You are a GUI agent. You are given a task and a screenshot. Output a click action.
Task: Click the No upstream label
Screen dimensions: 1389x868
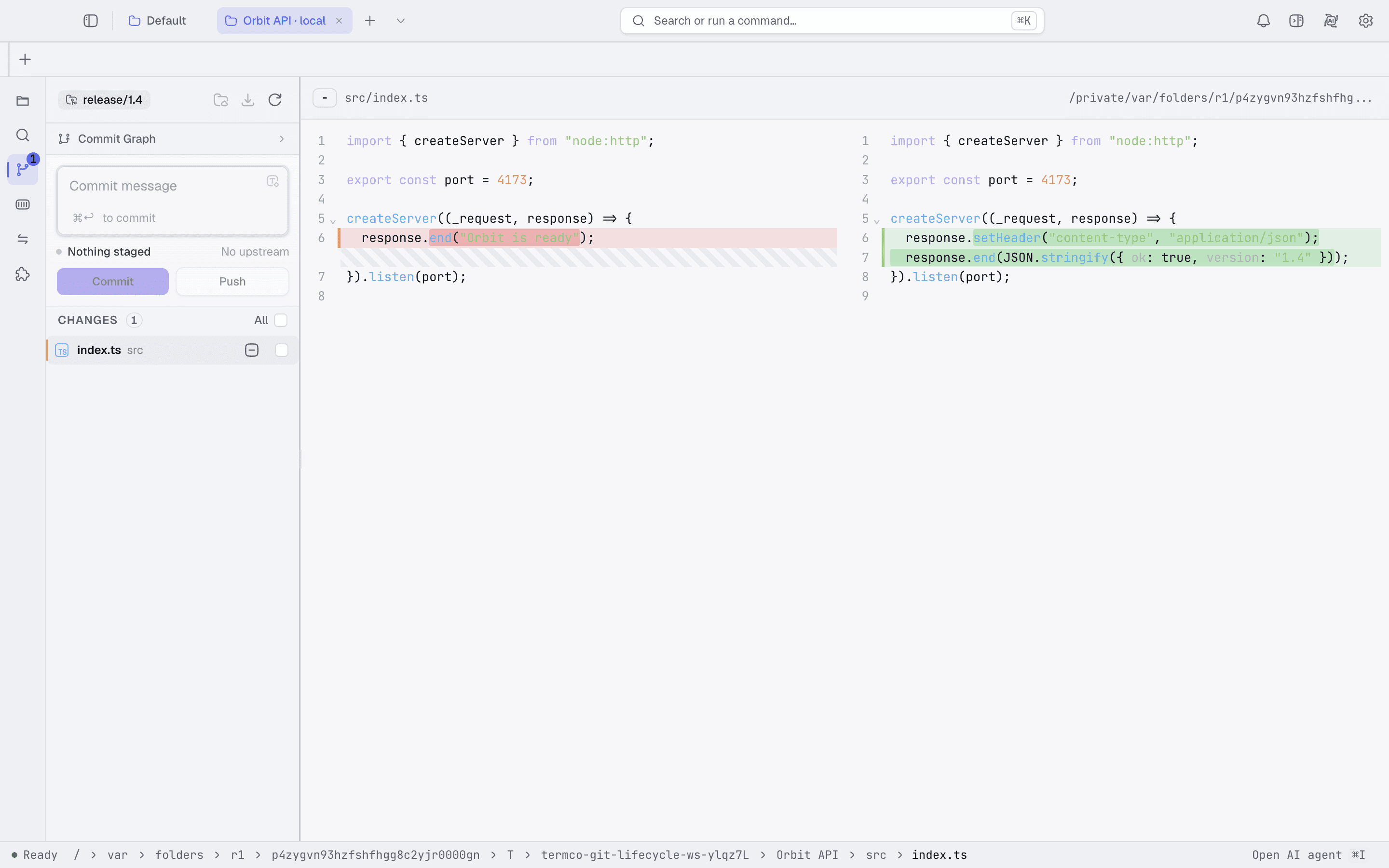point(255,252)
